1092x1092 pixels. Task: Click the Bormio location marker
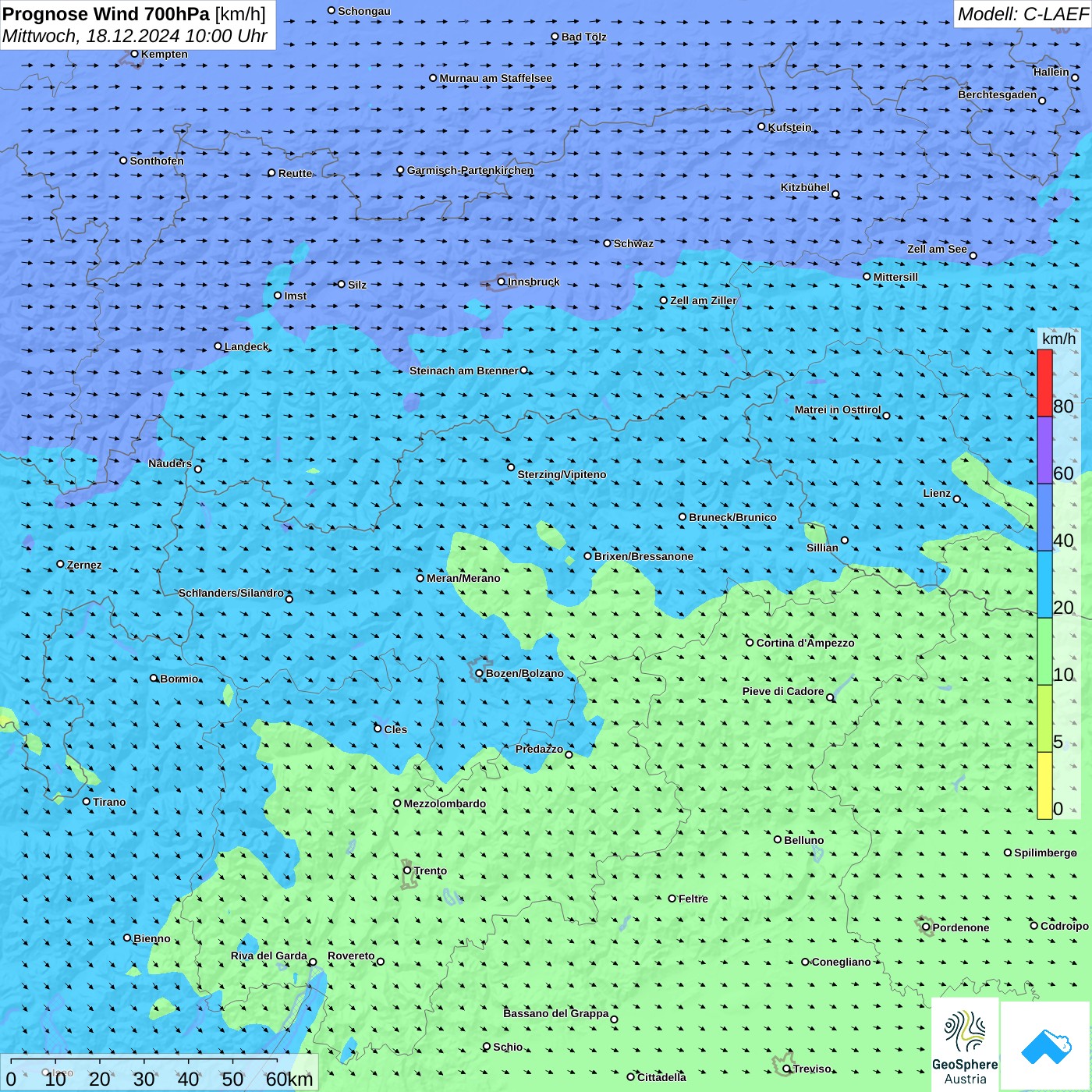tap(154, 678)
